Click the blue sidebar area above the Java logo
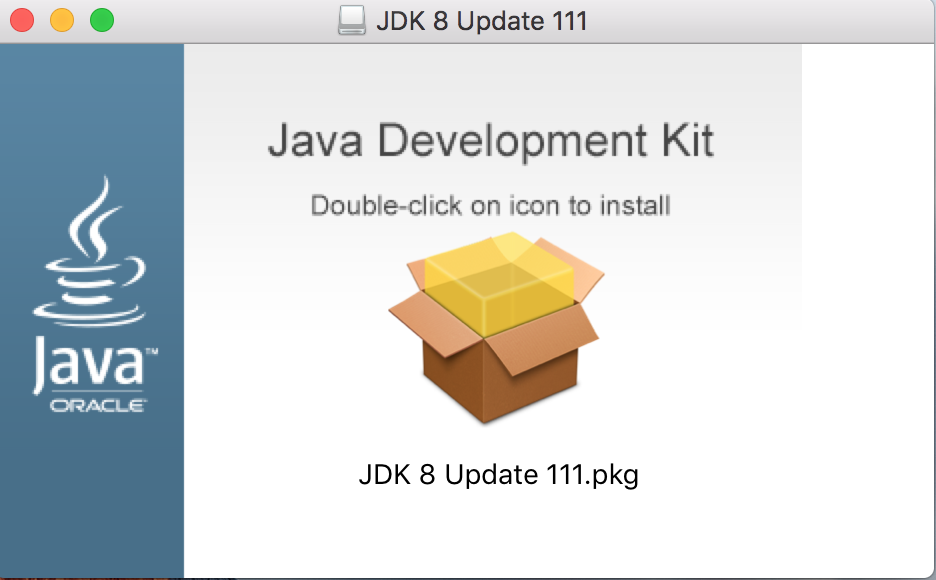 [x=92, y=107]
